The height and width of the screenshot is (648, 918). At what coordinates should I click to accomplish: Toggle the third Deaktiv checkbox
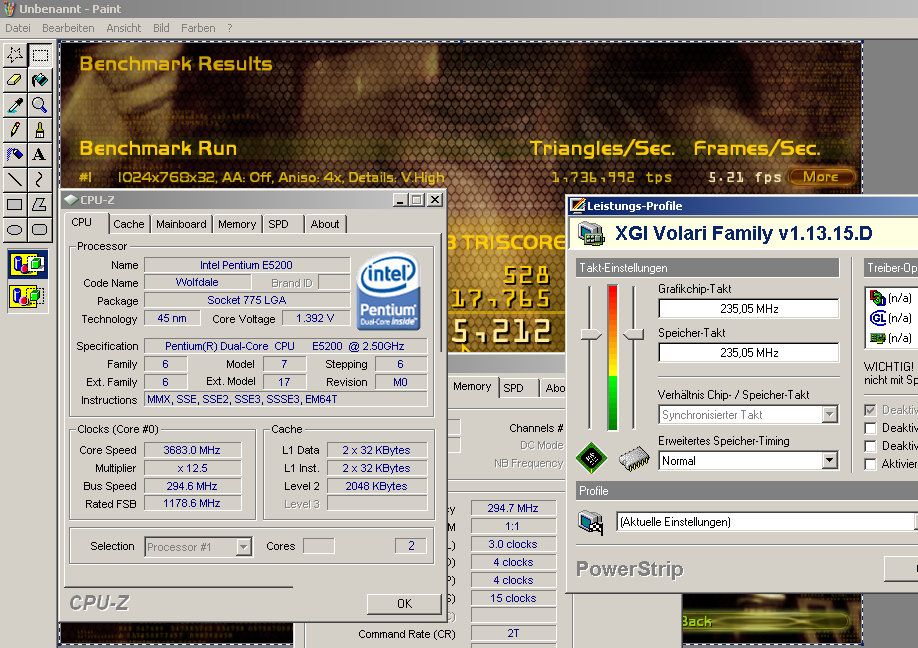871,446
